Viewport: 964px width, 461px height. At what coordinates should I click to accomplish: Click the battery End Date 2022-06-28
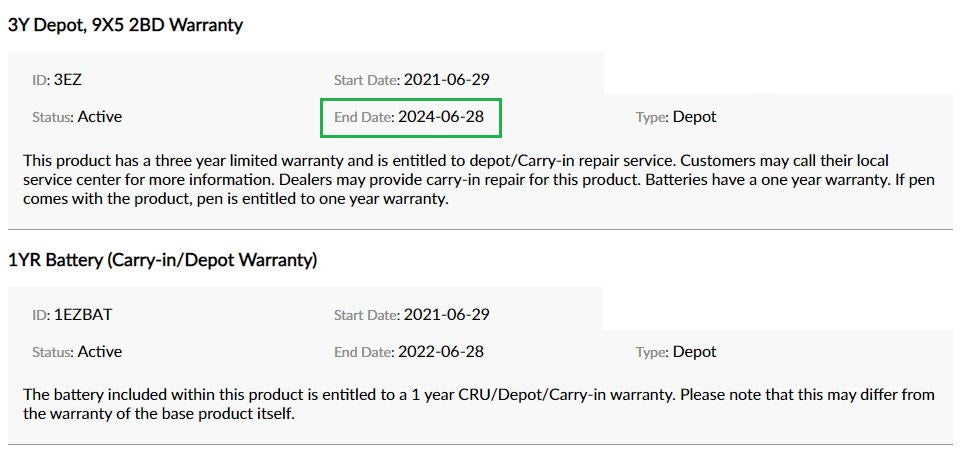[441, 352]
